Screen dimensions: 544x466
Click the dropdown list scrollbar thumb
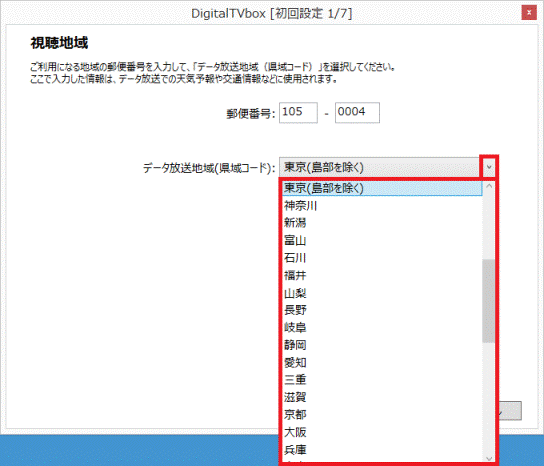pyautogui.click(x=489, y=301)
